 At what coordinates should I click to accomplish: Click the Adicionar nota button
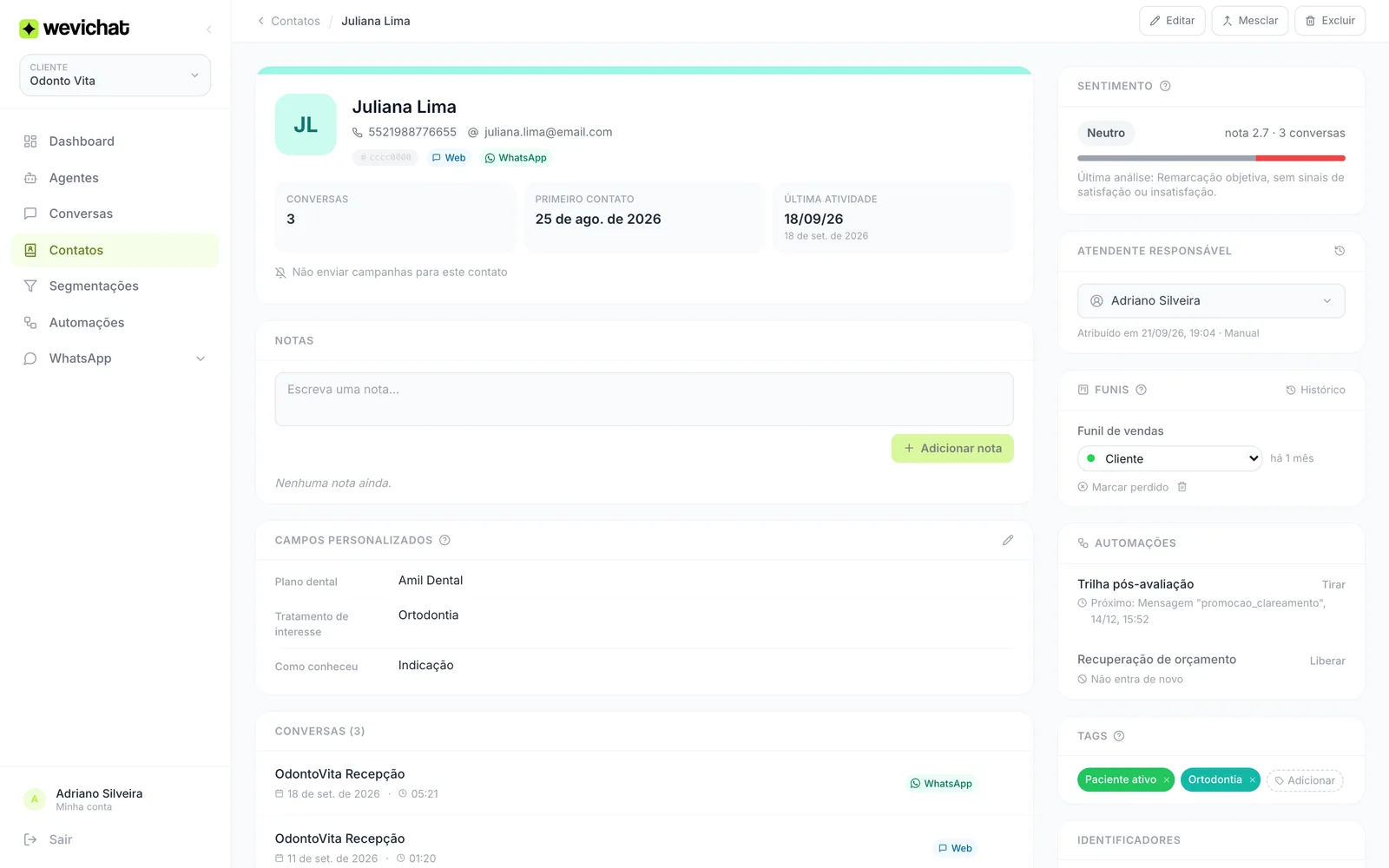[x=952, y=449]
